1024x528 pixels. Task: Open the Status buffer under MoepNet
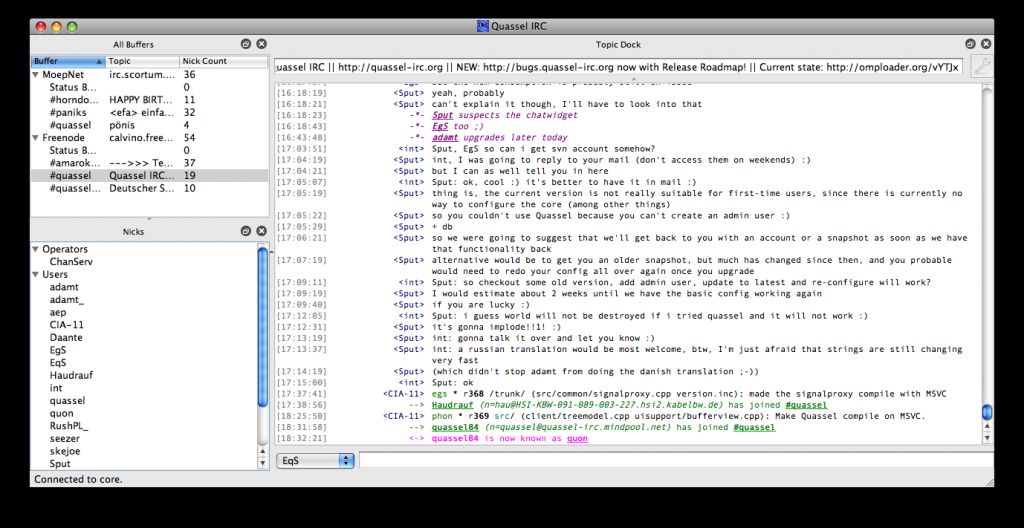[150, 87]
